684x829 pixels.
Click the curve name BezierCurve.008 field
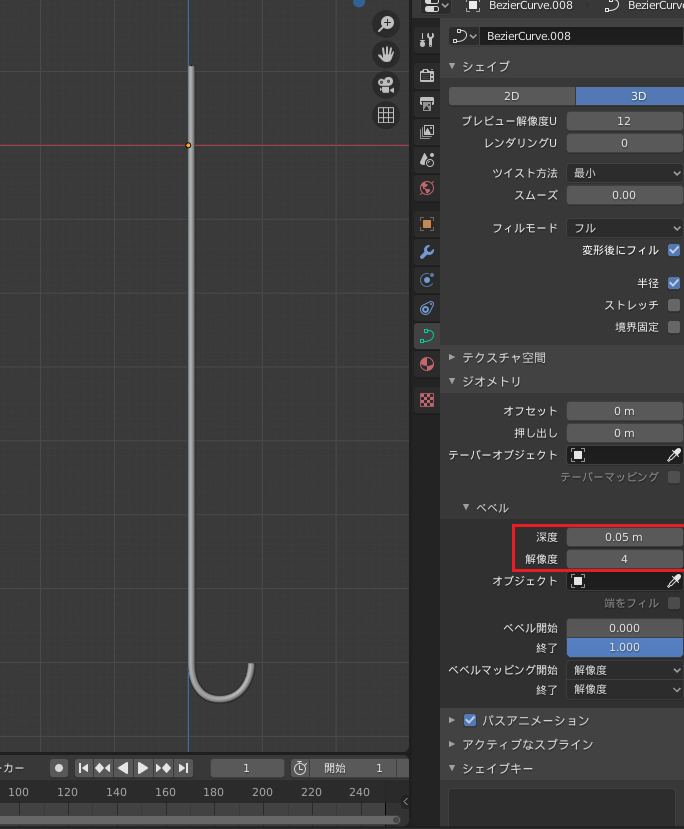coord(581,36)
